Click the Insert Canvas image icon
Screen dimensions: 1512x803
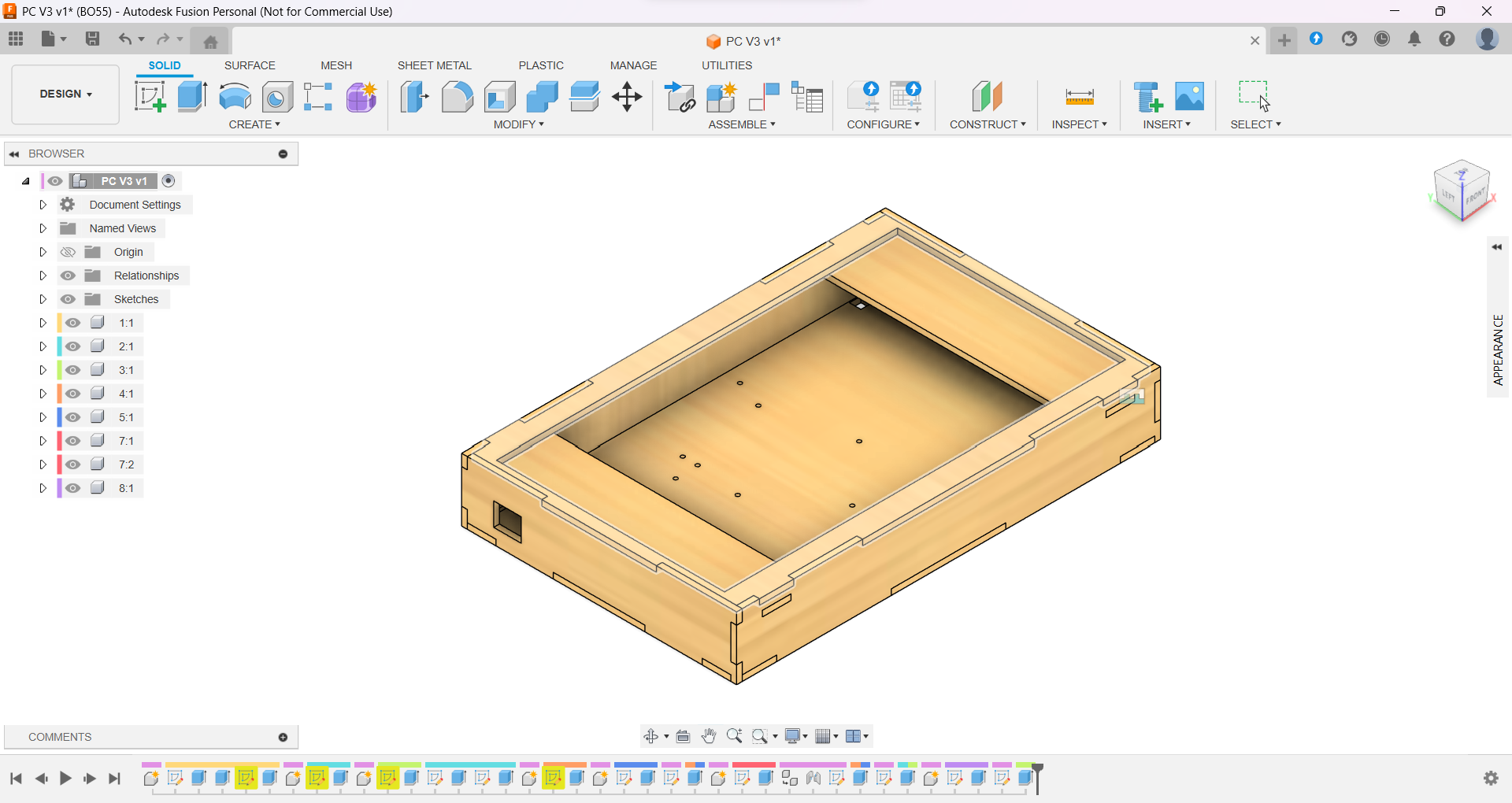(x=1189, y=97)
